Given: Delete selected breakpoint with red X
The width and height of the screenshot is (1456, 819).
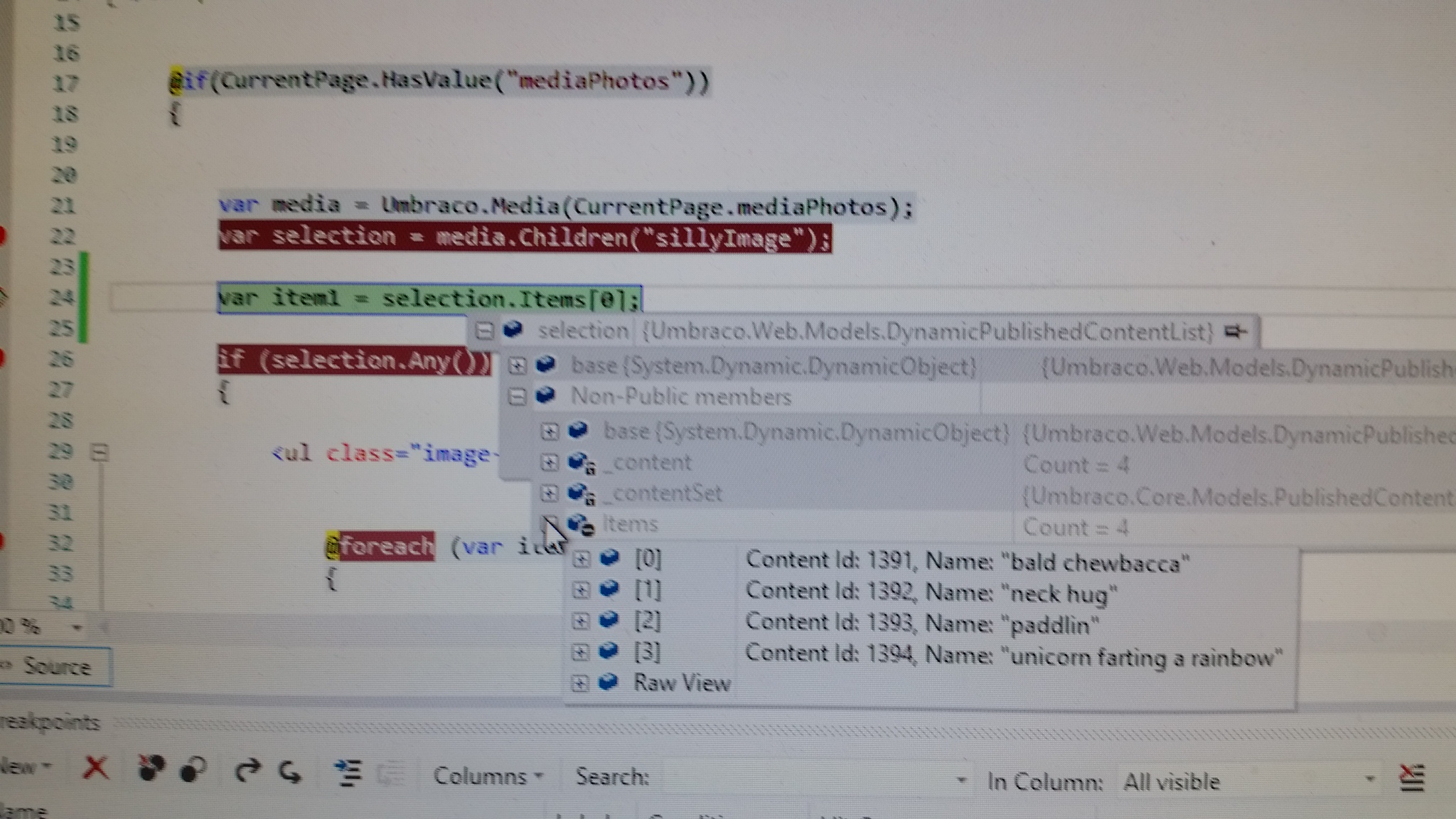Looking at the screenshot, I should tap(96, 768).
